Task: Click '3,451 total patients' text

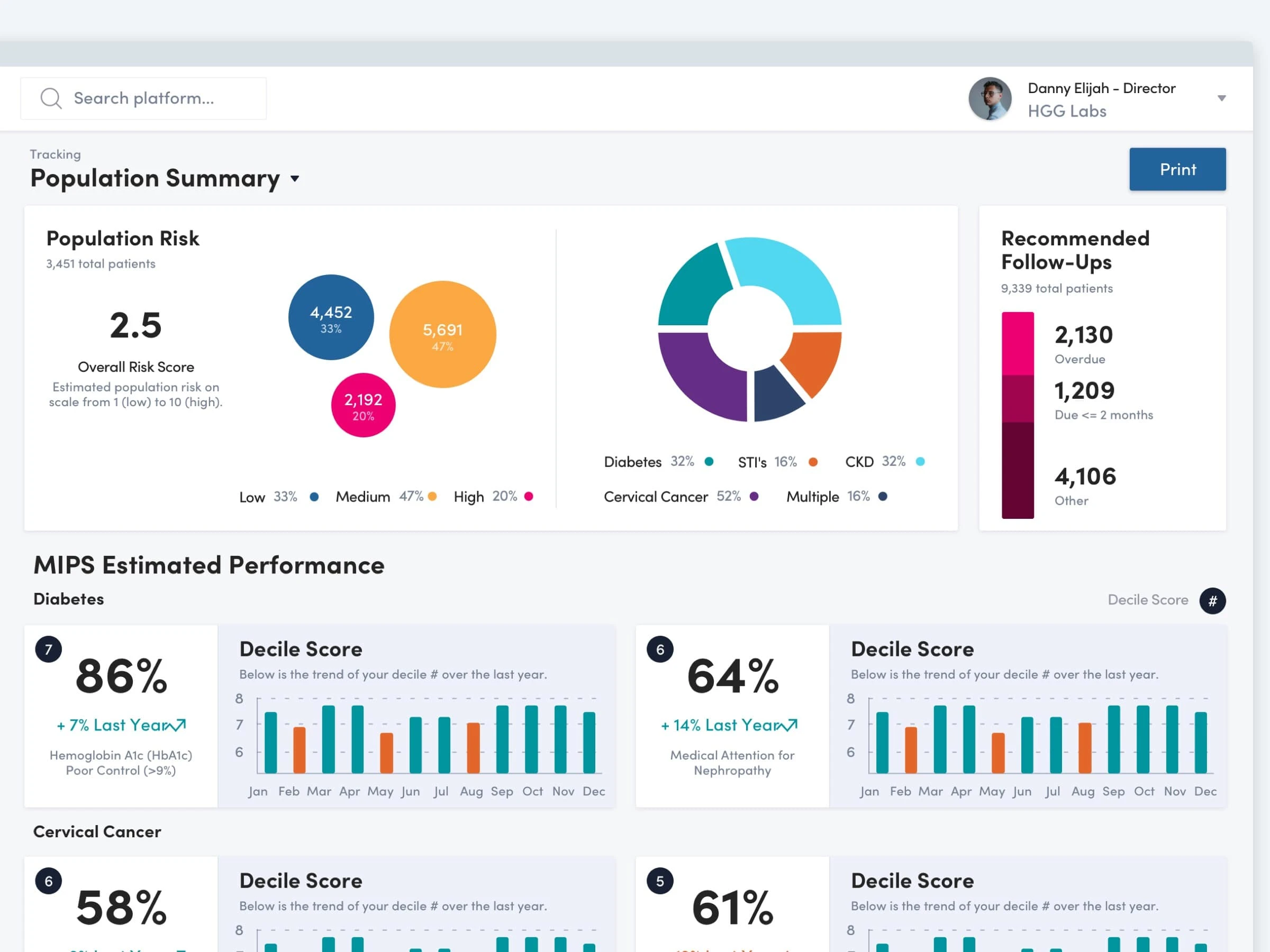Action: tap(101, 263)
